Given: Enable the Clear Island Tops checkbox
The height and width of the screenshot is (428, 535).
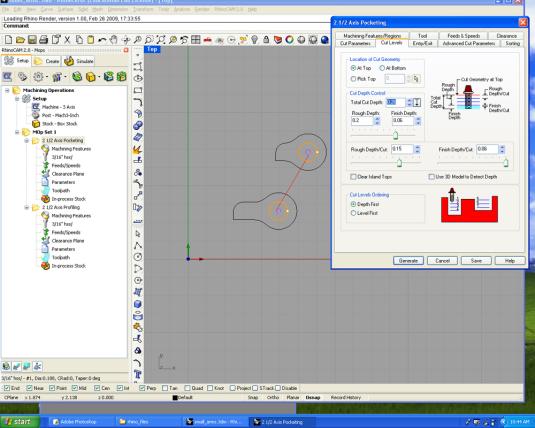Looking at the screenshot, I should click(x=353, y=177).
